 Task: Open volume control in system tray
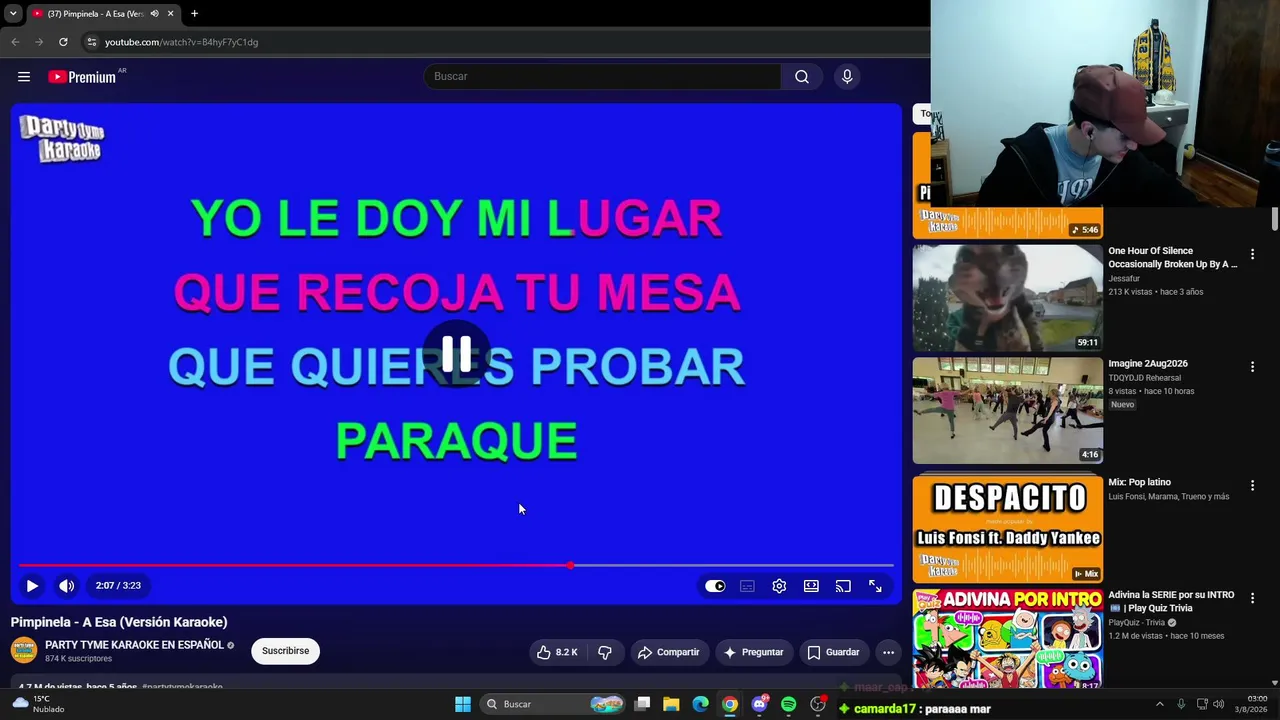(x=1218, y=704)
